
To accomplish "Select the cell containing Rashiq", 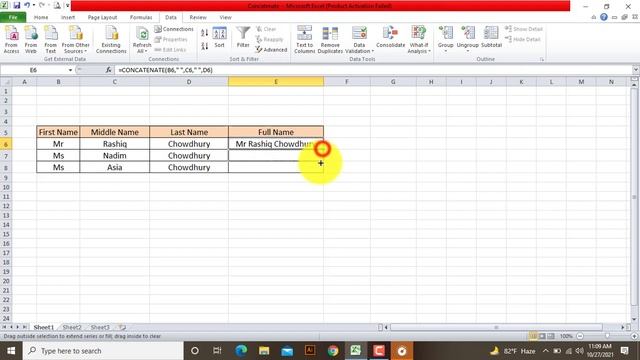I will [115, 144].
